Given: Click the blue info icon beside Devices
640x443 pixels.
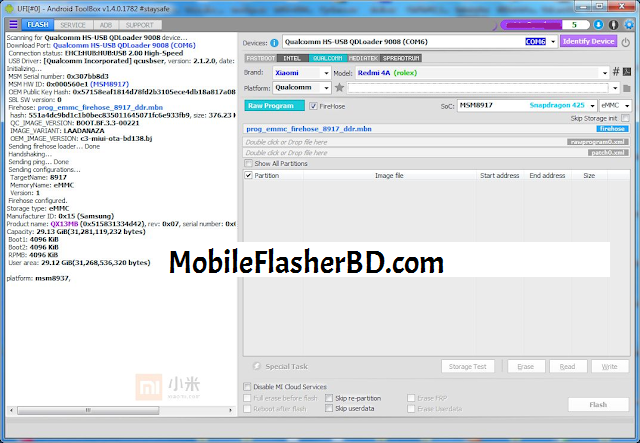Looking at the screenshot, I should pos(274,42).
